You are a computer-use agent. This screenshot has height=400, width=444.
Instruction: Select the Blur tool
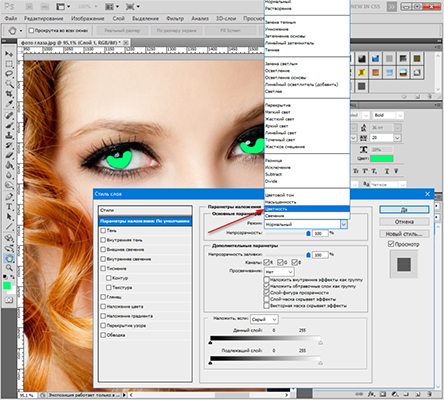pyautogui.click(x=9, y=175)
